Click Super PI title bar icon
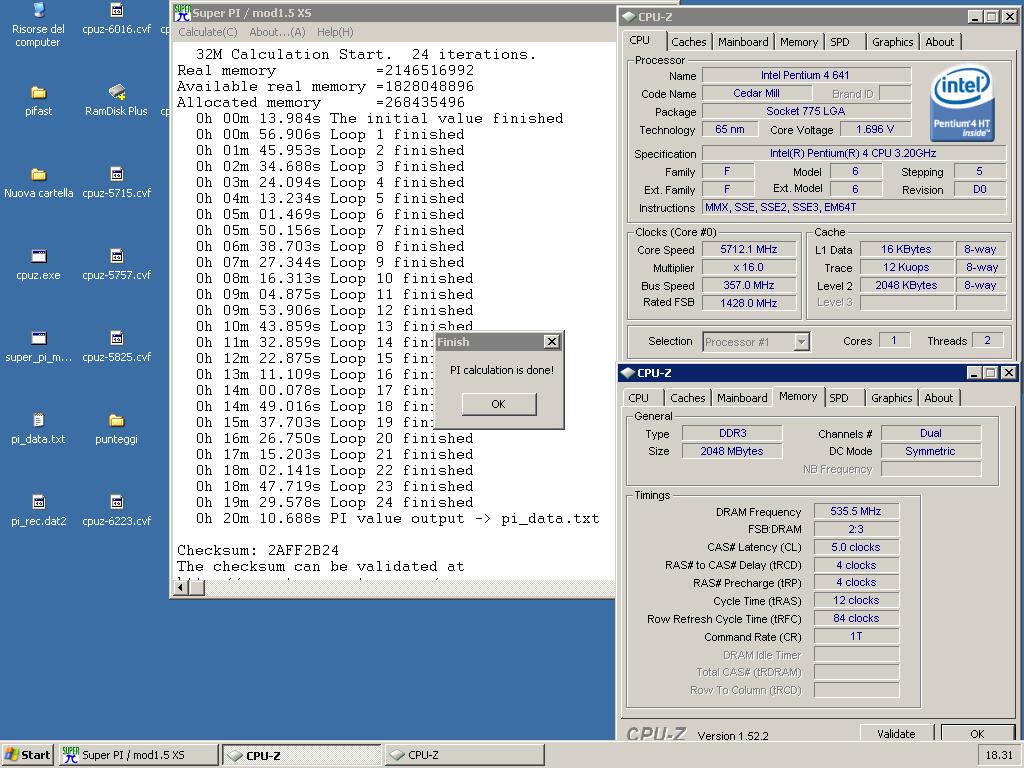The width and height of the screenshot is (1024, 768). click(182, 12)
